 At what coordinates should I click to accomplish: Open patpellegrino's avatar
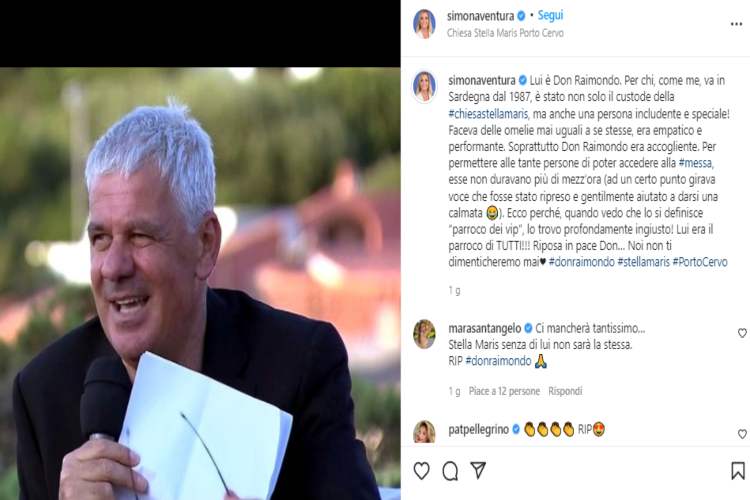[x=424, y=432]
